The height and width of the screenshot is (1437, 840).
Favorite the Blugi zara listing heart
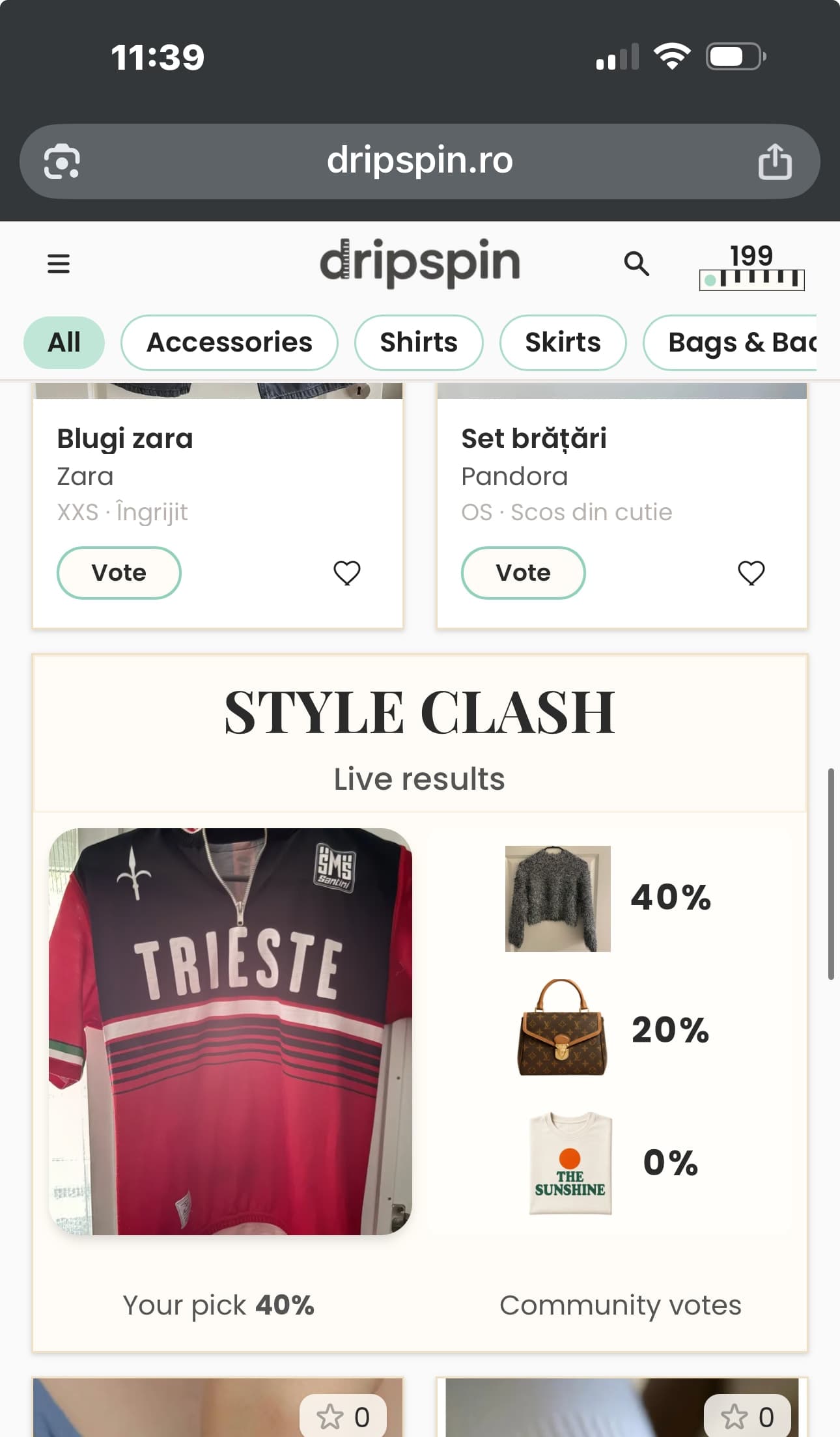(x=346, y=573)
